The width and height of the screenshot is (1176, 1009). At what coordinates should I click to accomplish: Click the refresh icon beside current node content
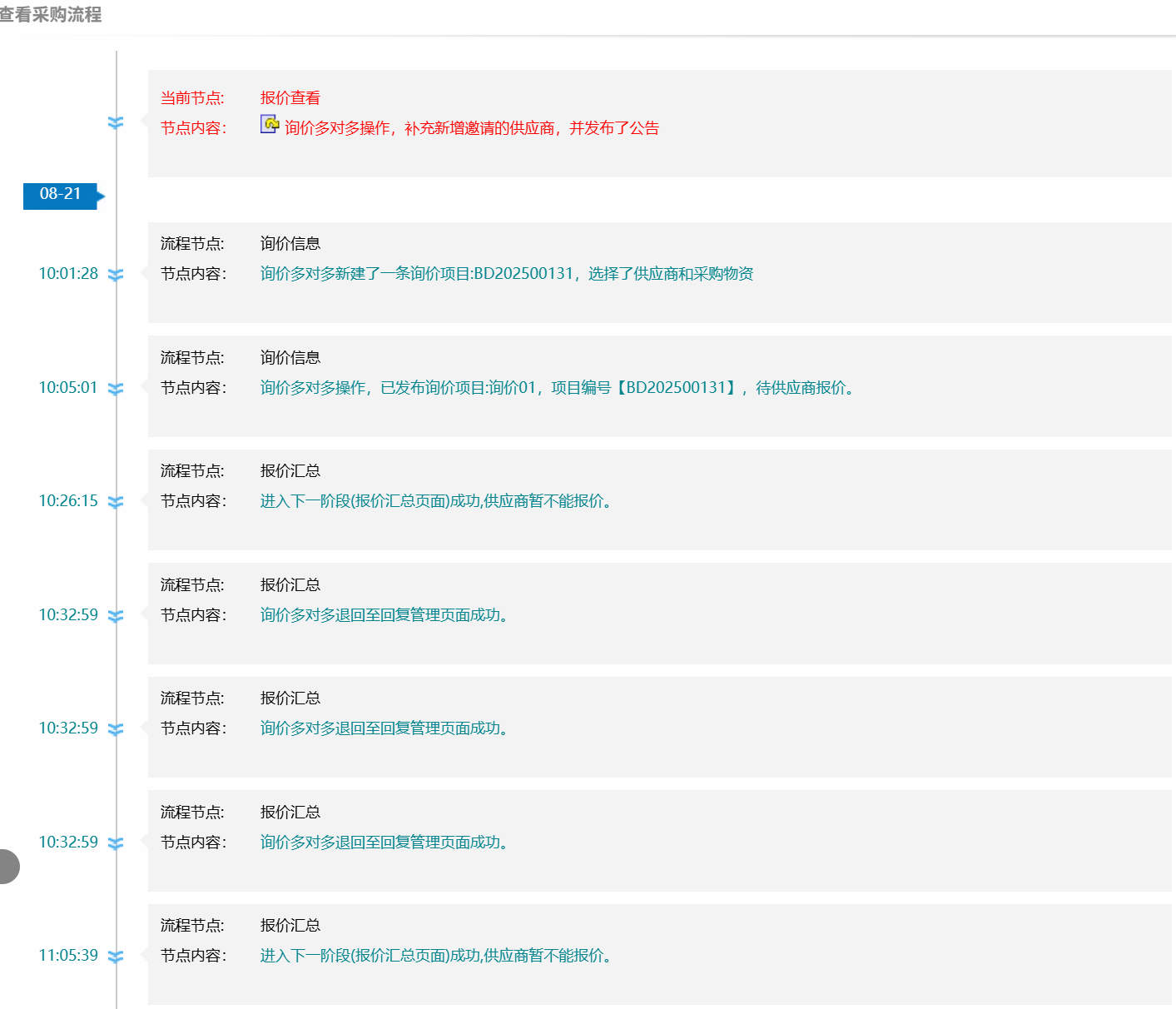point(270,124)
